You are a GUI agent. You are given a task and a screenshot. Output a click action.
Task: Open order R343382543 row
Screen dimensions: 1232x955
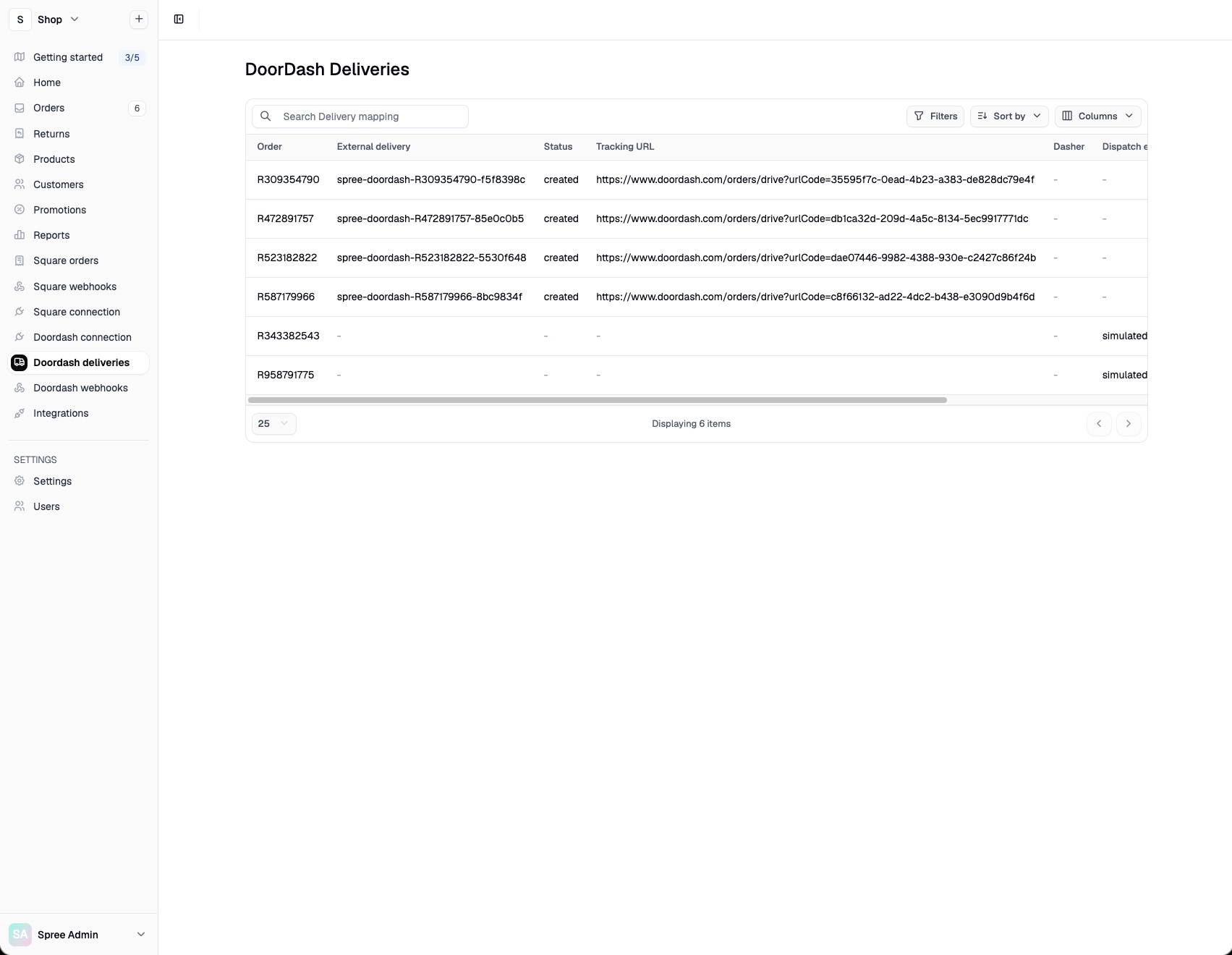[697, 336]
